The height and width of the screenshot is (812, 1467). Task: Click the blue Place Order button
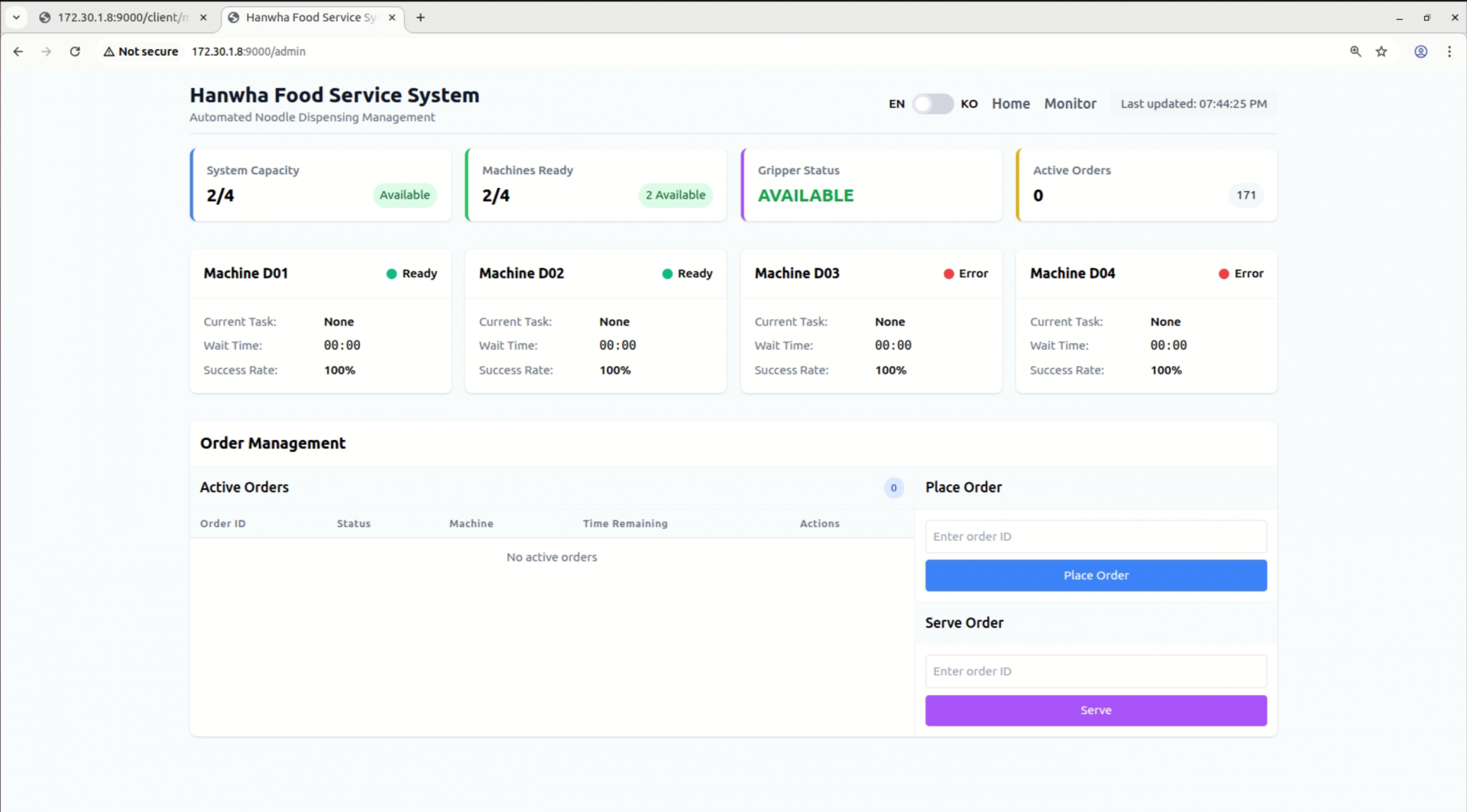(1095, 575)
